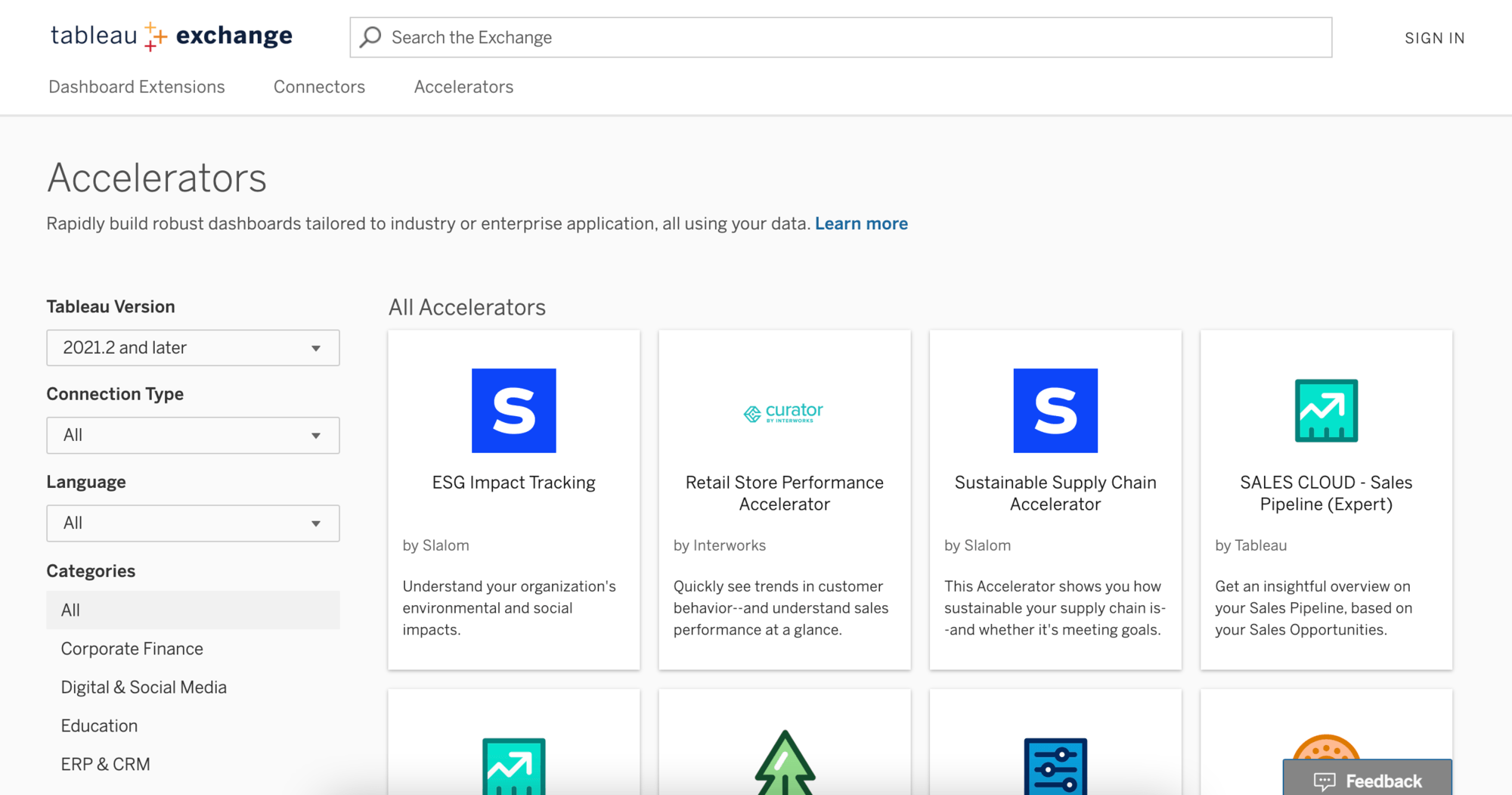Image resolution: width=1512 pixels, height=795 pixels.
Task: Click the blue sliders accelerator icon
Action: pyautogui.click(x=1055, y=765)
